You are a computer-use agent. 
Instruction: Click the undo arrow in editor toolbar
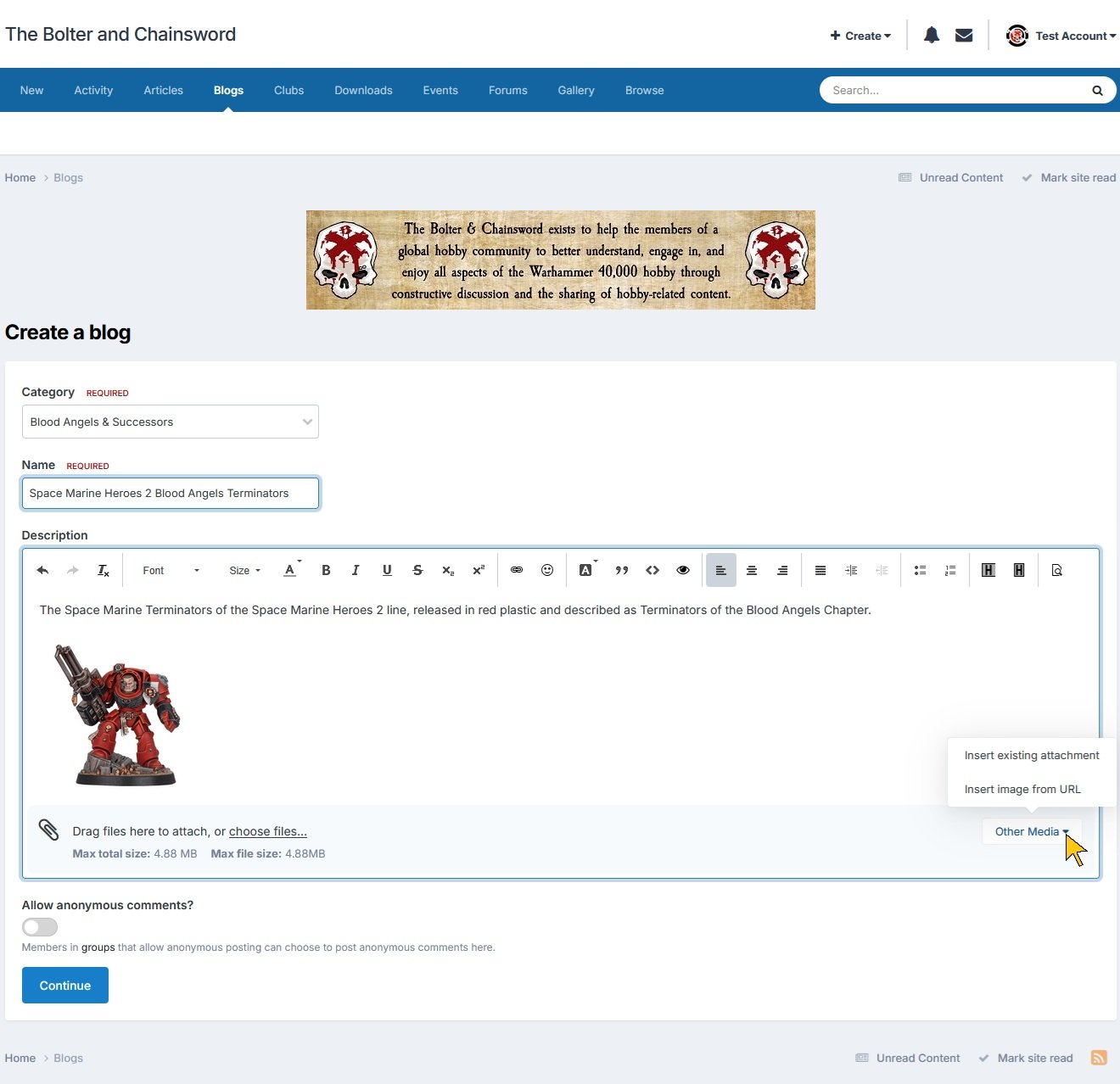tap(42, 571)
